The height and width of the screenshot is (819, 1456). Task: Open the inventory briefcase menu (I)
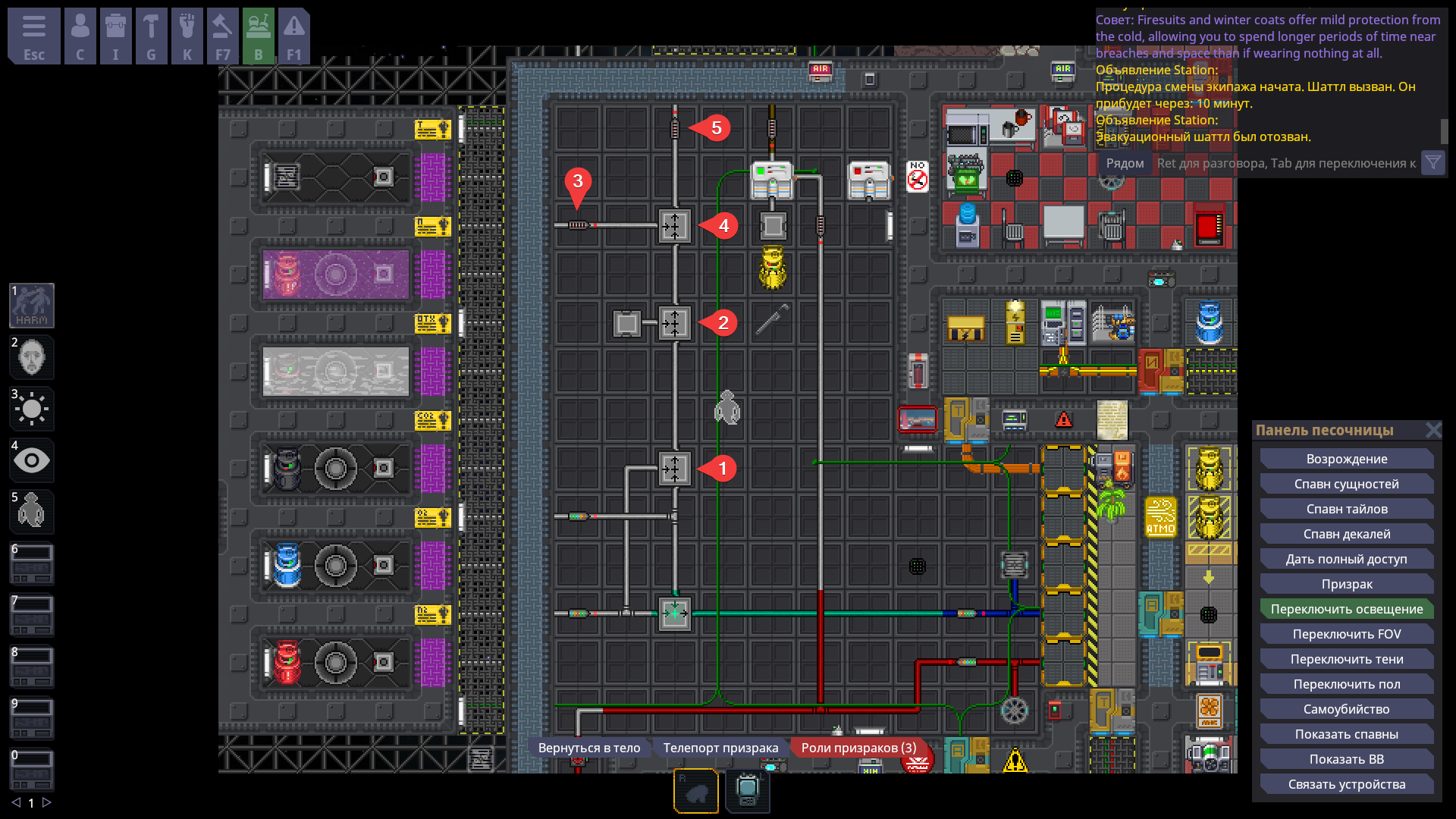[115, 36]
